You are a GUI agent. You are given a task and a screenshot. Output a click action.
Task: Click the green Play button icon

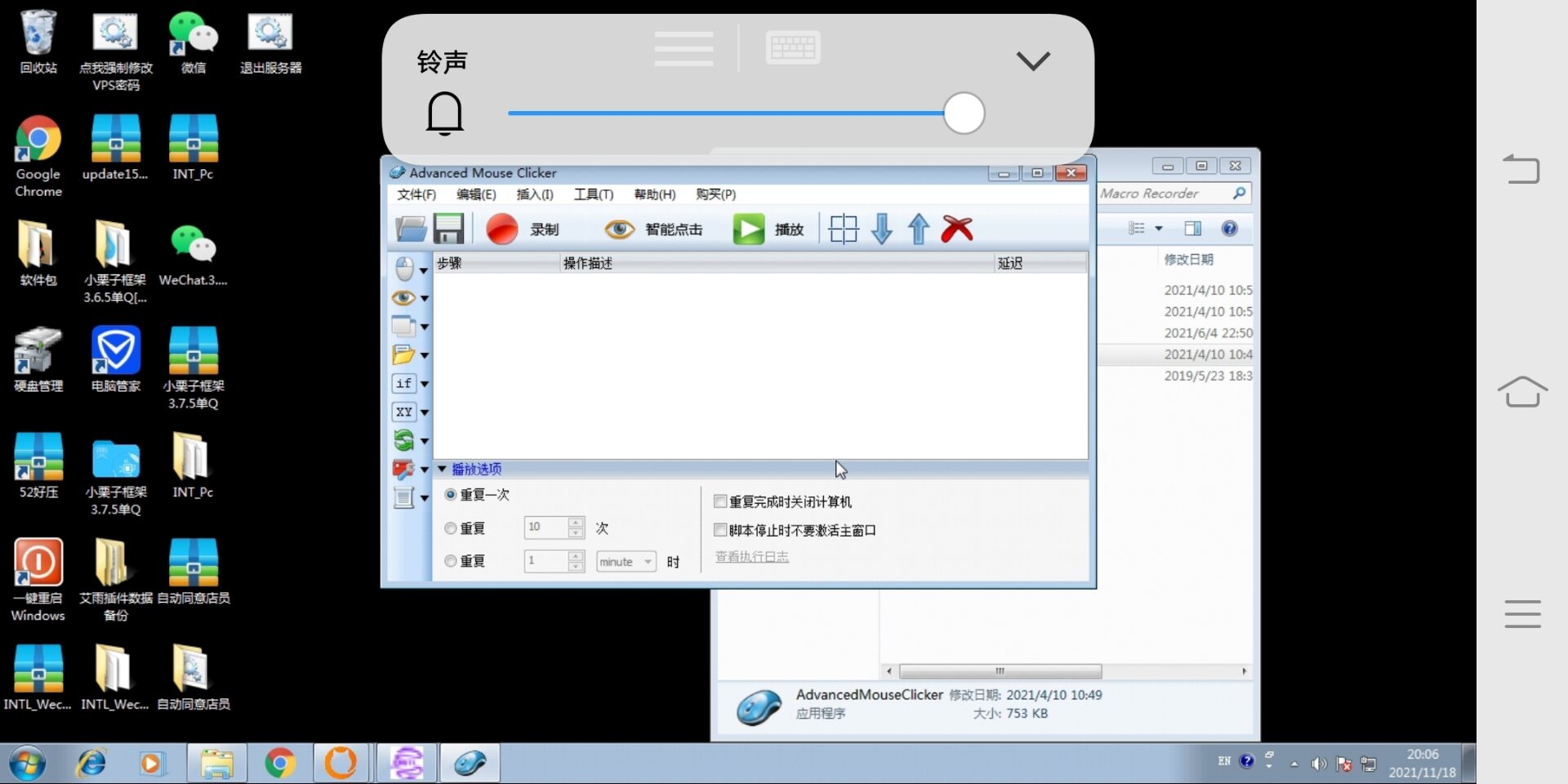(748, 229)
